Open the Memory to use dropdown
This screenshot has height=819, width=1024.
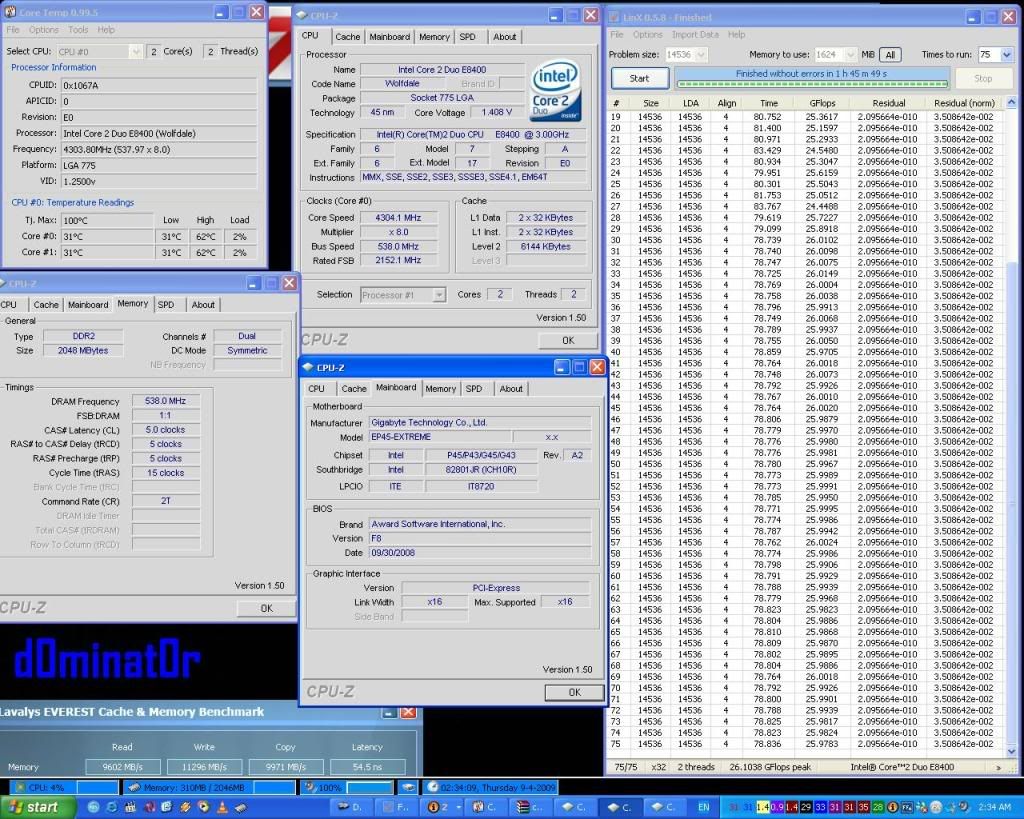pos(850,54)
